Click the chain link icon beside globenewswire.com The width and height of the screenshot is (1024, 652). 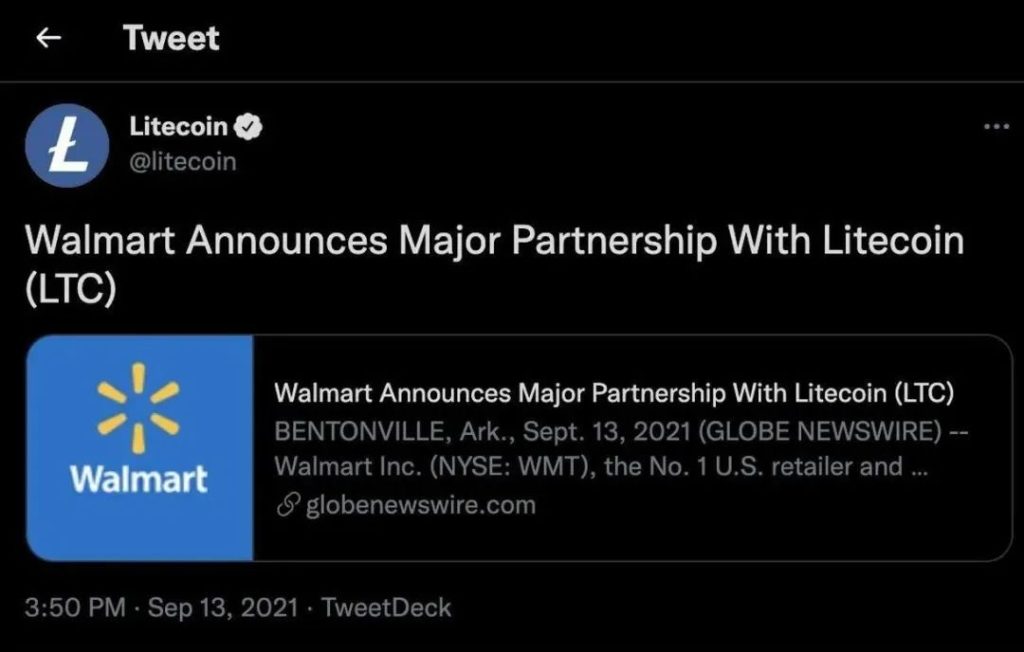pos(287,505)
